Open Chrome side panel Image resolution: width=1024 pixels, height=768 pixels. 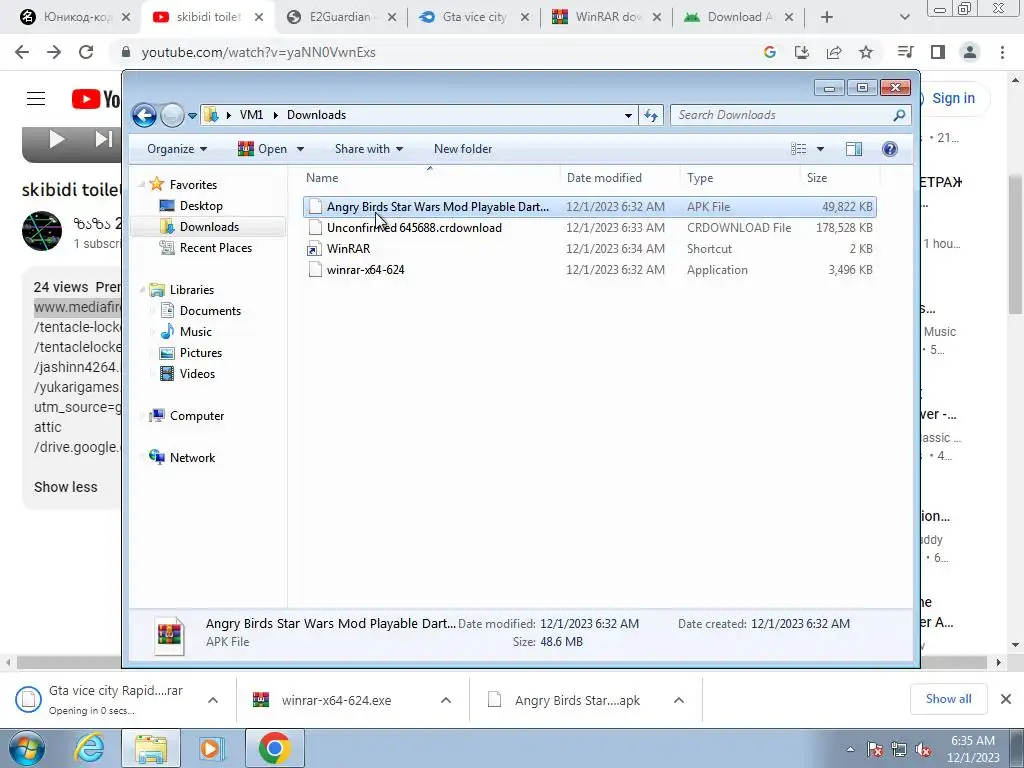click(x=938, y=52)
